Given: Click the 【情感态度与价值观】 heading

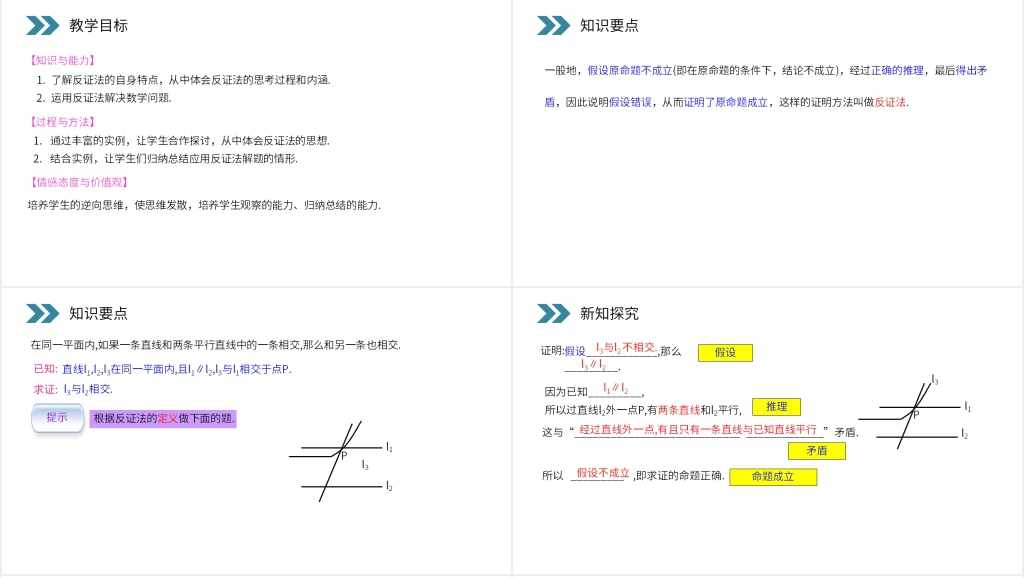Looking at the screenshot, I should click(79, 182).
